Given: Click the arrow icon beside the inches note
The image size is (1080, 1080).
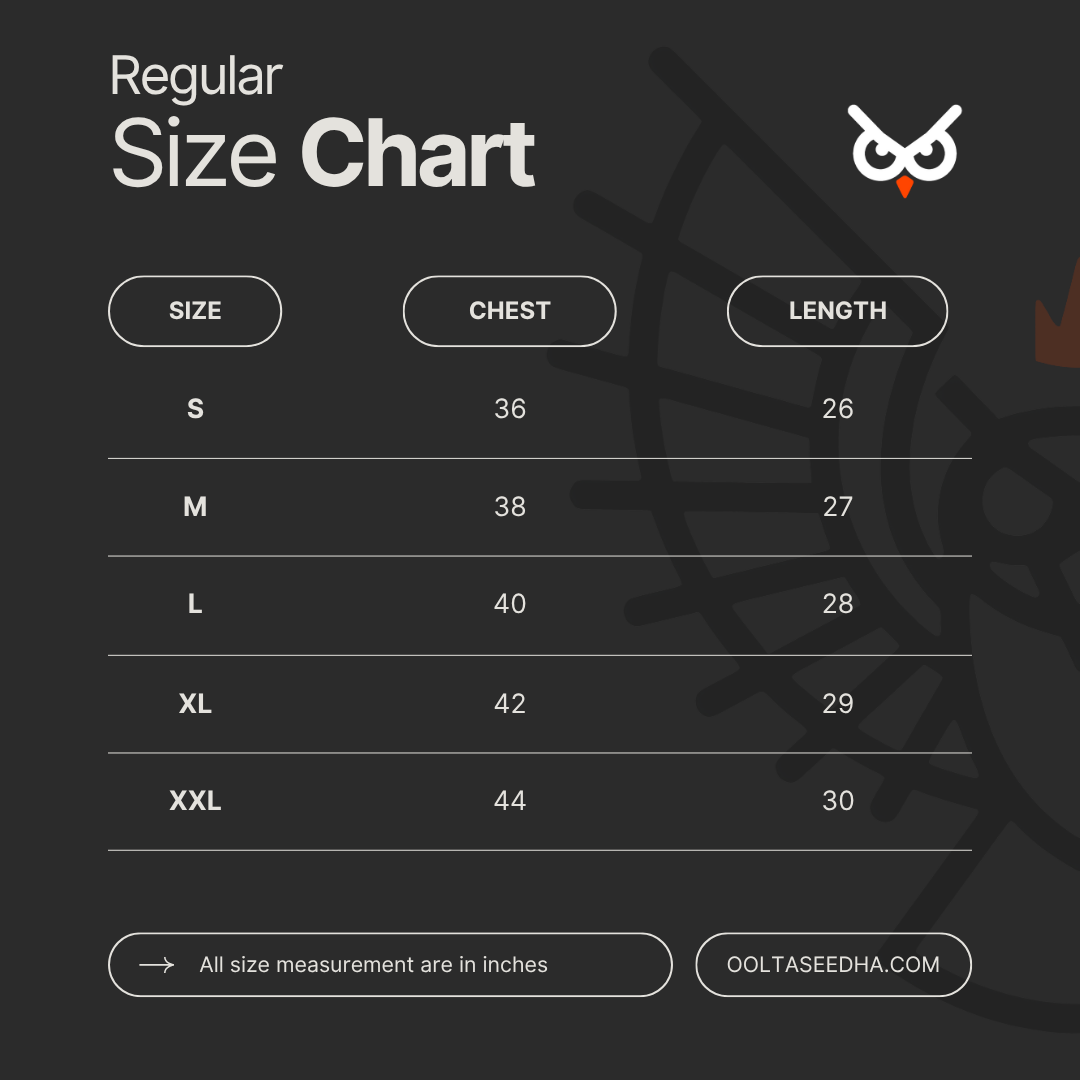Looking at the screenshot, I should coord(157,965).
